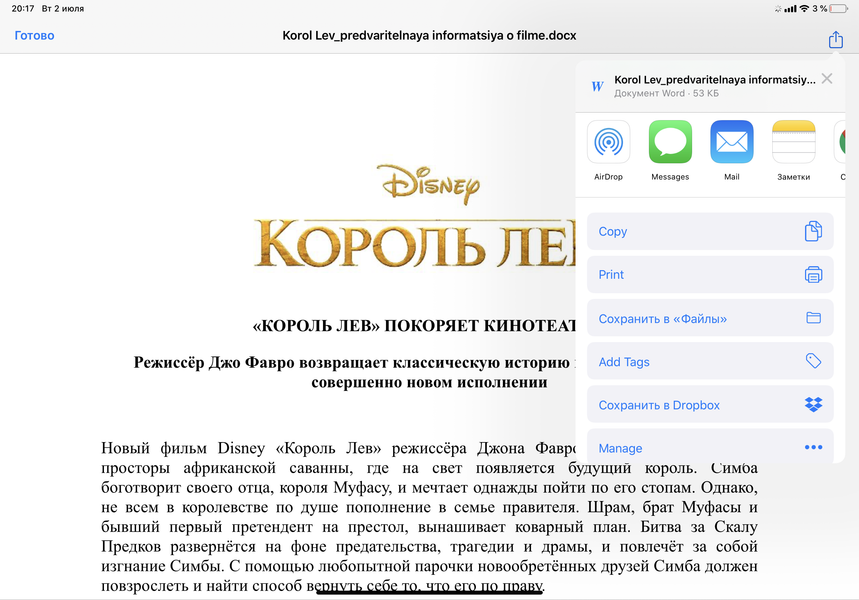Tap the cellular signal bars icon
The image size is (859, 600).
pos(791,8)
